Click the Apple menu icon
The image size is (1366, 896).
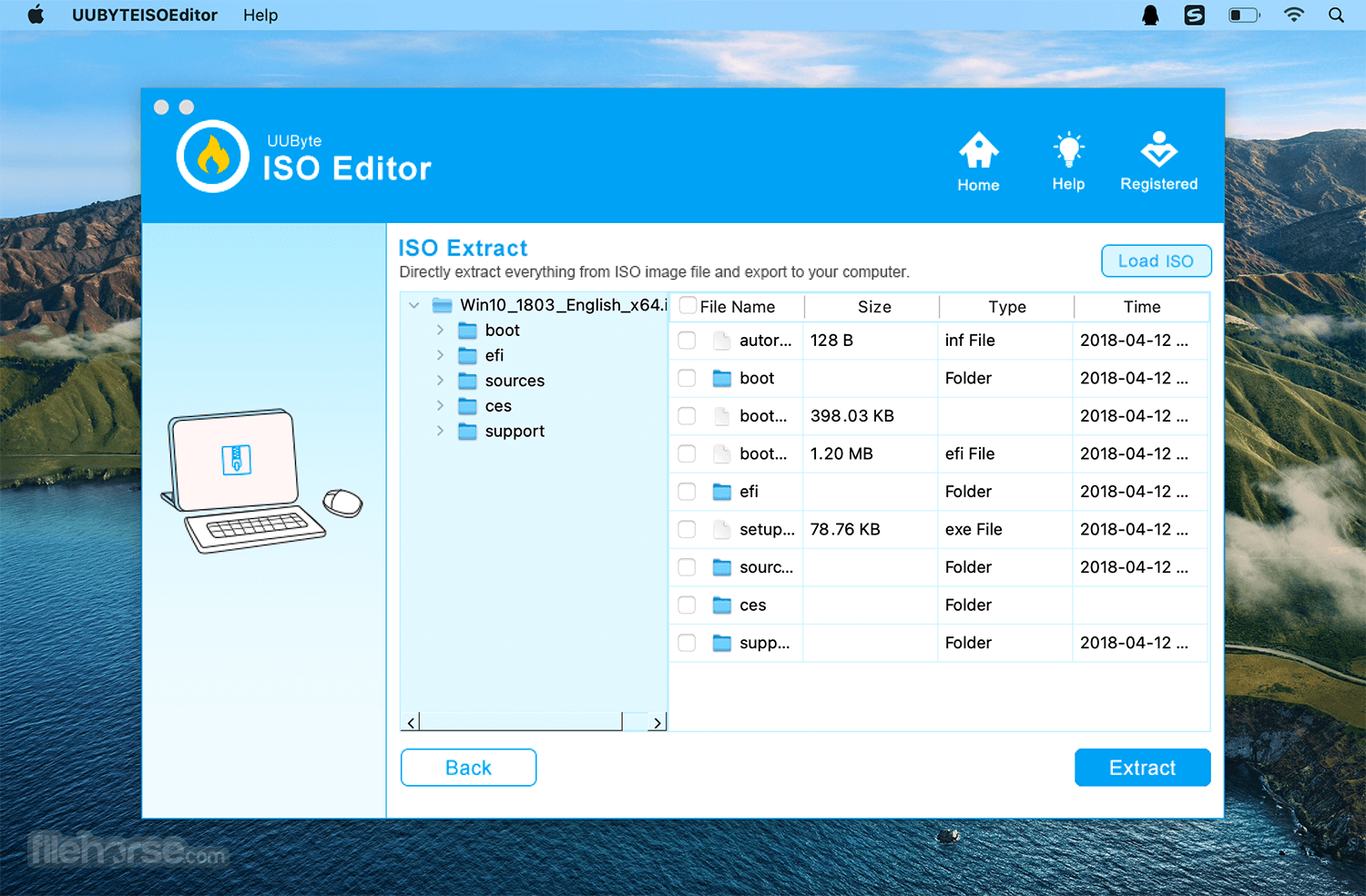point(36,15)
